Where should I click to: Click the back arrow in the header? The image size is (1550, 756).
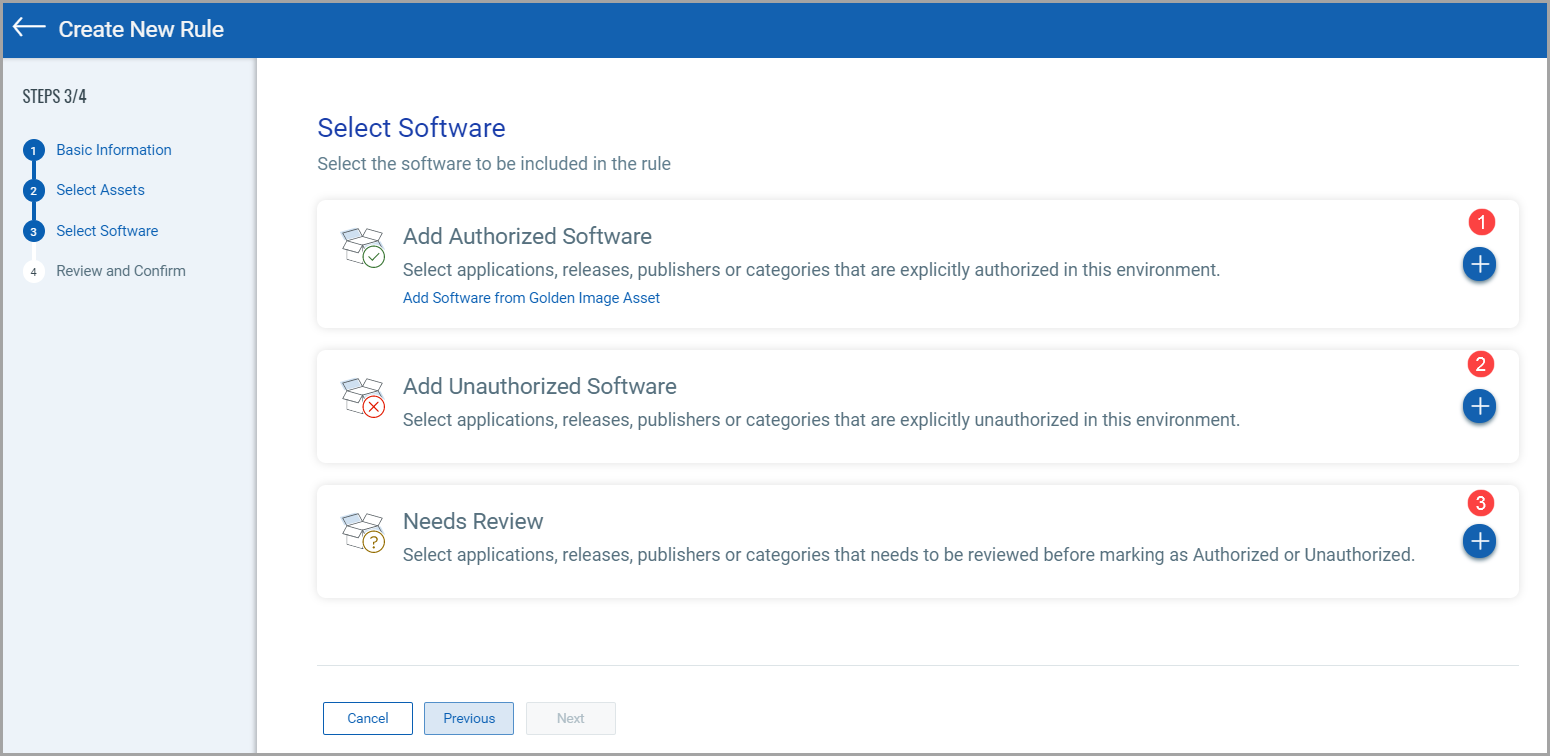[x=28, y=29]
